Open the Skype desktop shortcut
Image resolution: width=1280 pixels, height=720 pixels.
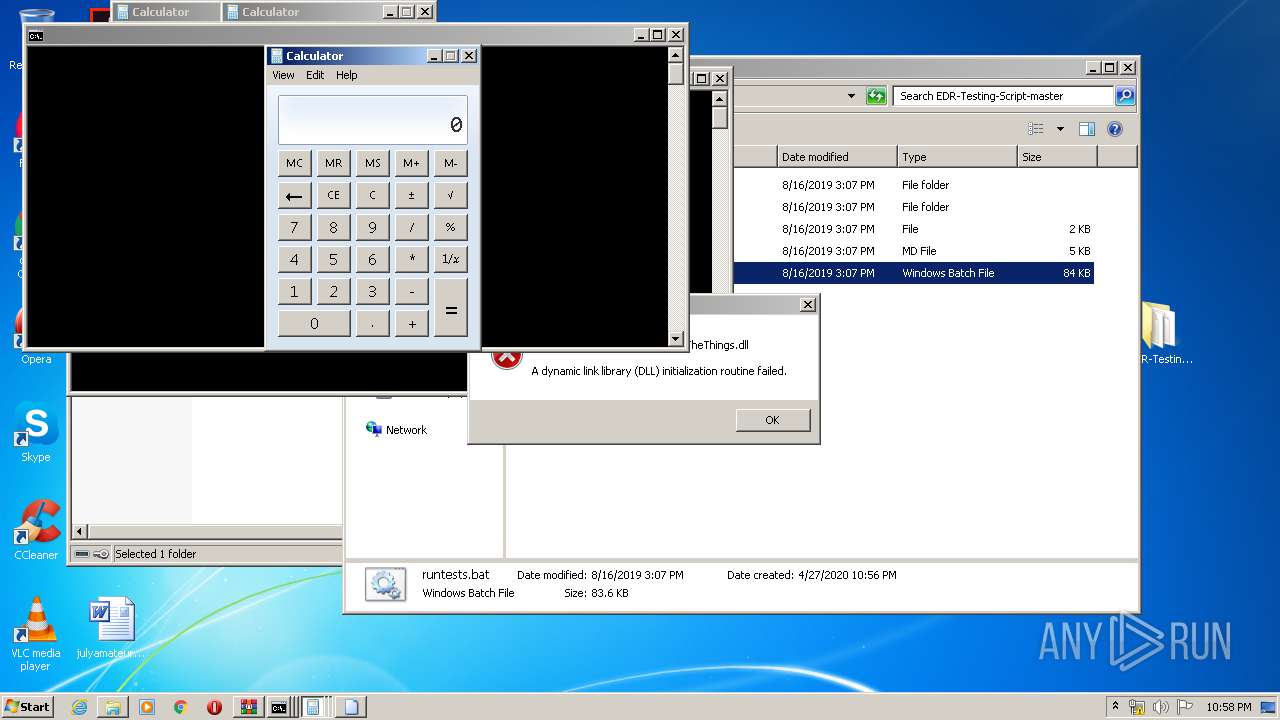(x=36, y=432)
